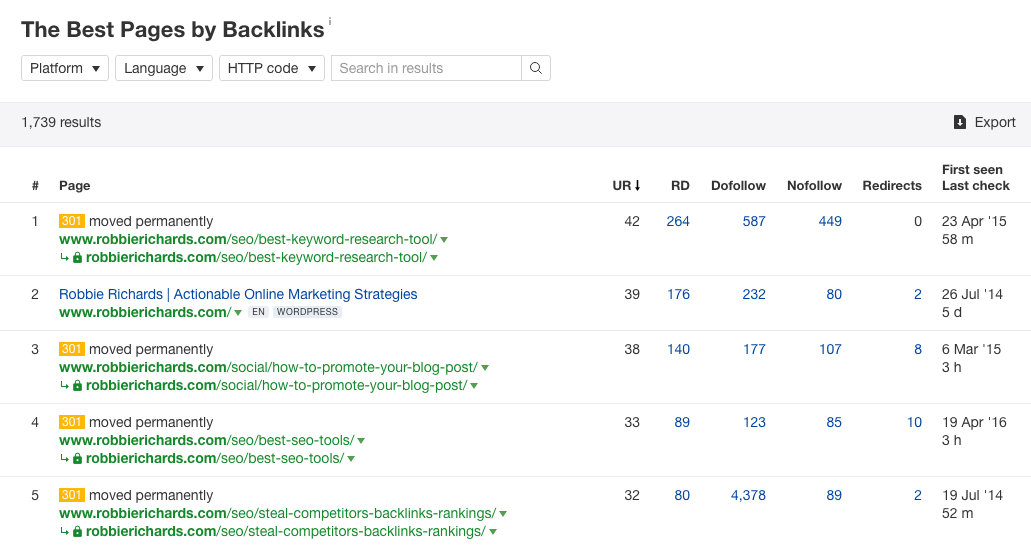Open the Platform filter dropdown
This screenshot has height=548, width=1031.
[65, 68]
